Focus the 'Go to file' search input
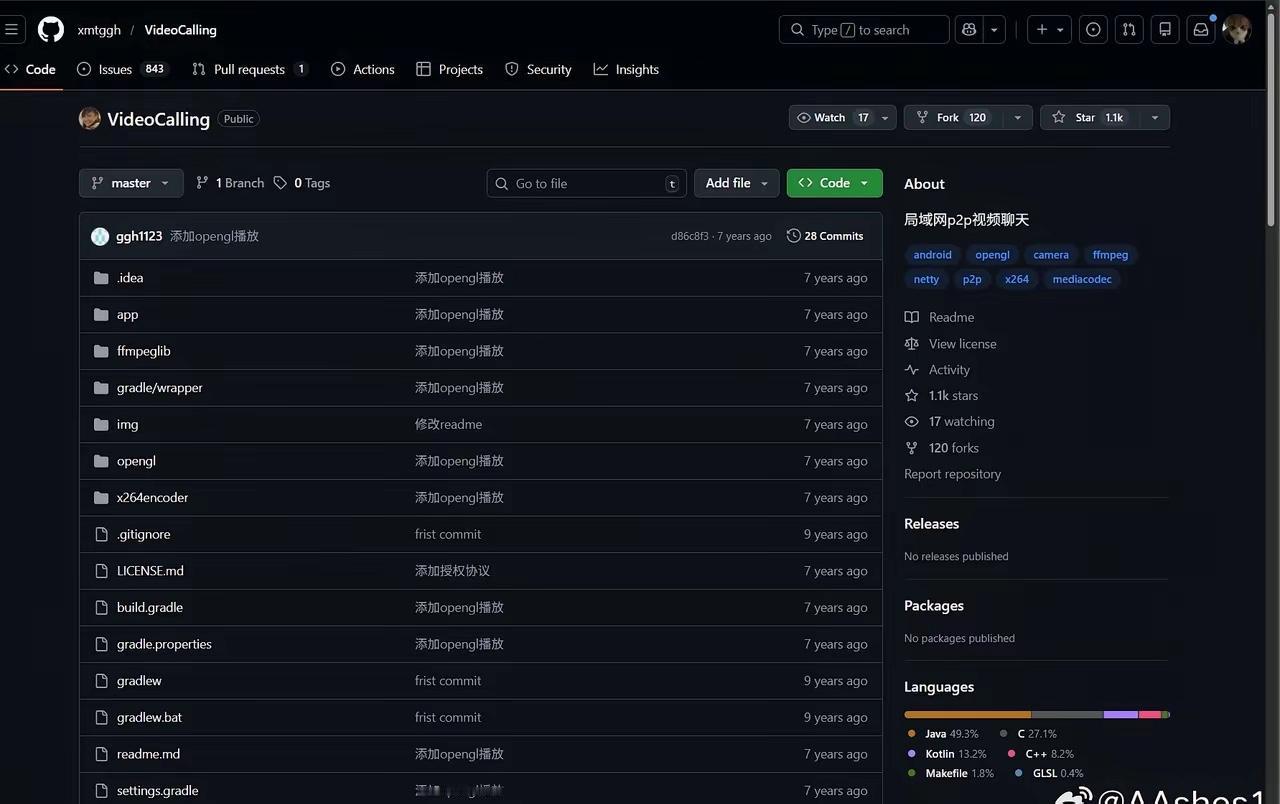 (587, 183)
